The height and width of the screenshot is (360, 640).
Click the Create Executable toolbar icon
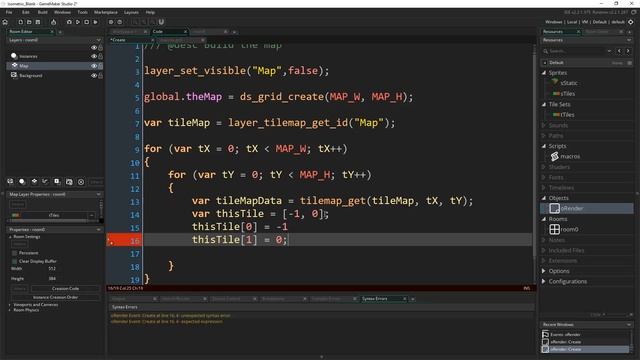(53, 22)
